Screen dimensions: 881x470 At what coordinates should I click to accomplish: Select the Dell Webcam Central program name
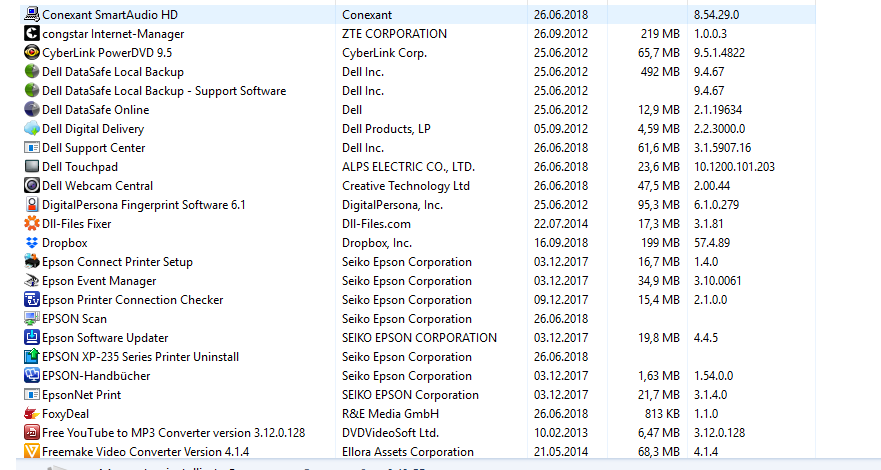coord(97,185)
